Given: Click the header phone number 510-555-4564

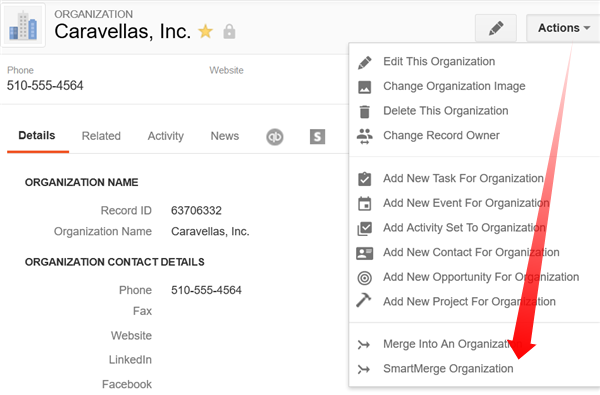Looking at the screenshot, I should [45, 85].
